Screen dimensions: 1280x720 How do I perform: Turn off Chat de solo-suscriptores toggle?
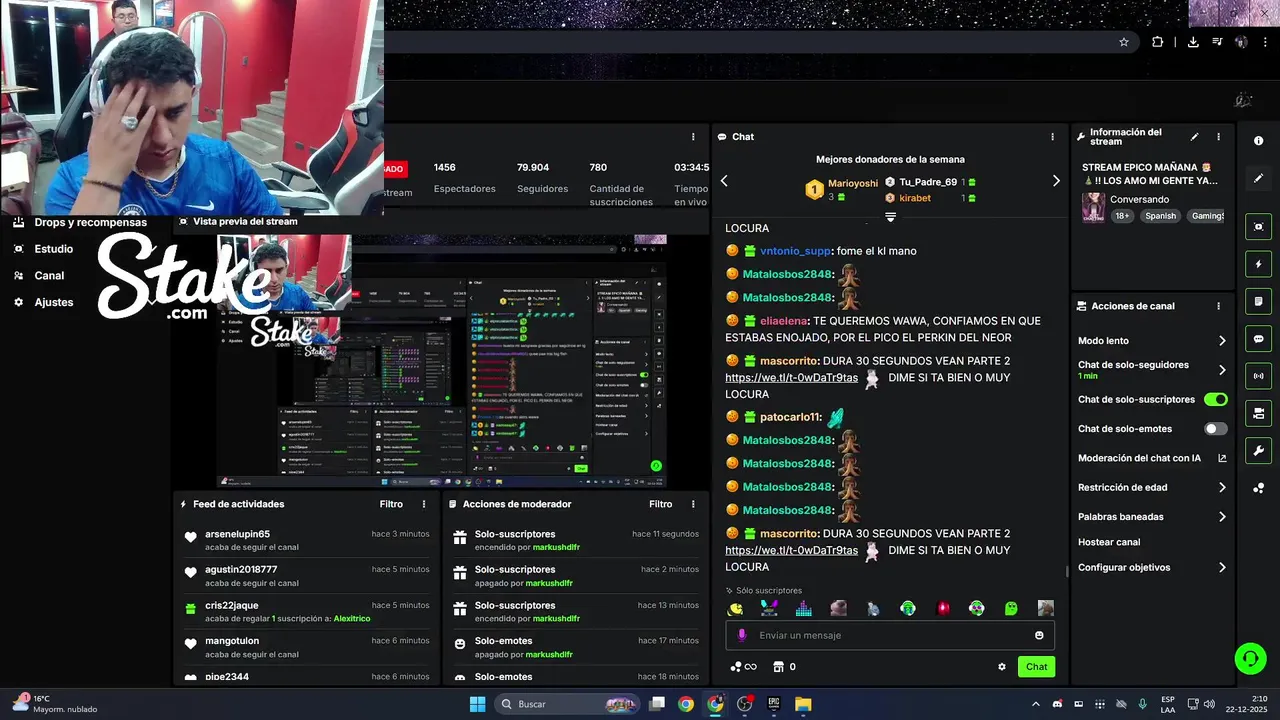pyautogui.click(x=1216, y=400)
